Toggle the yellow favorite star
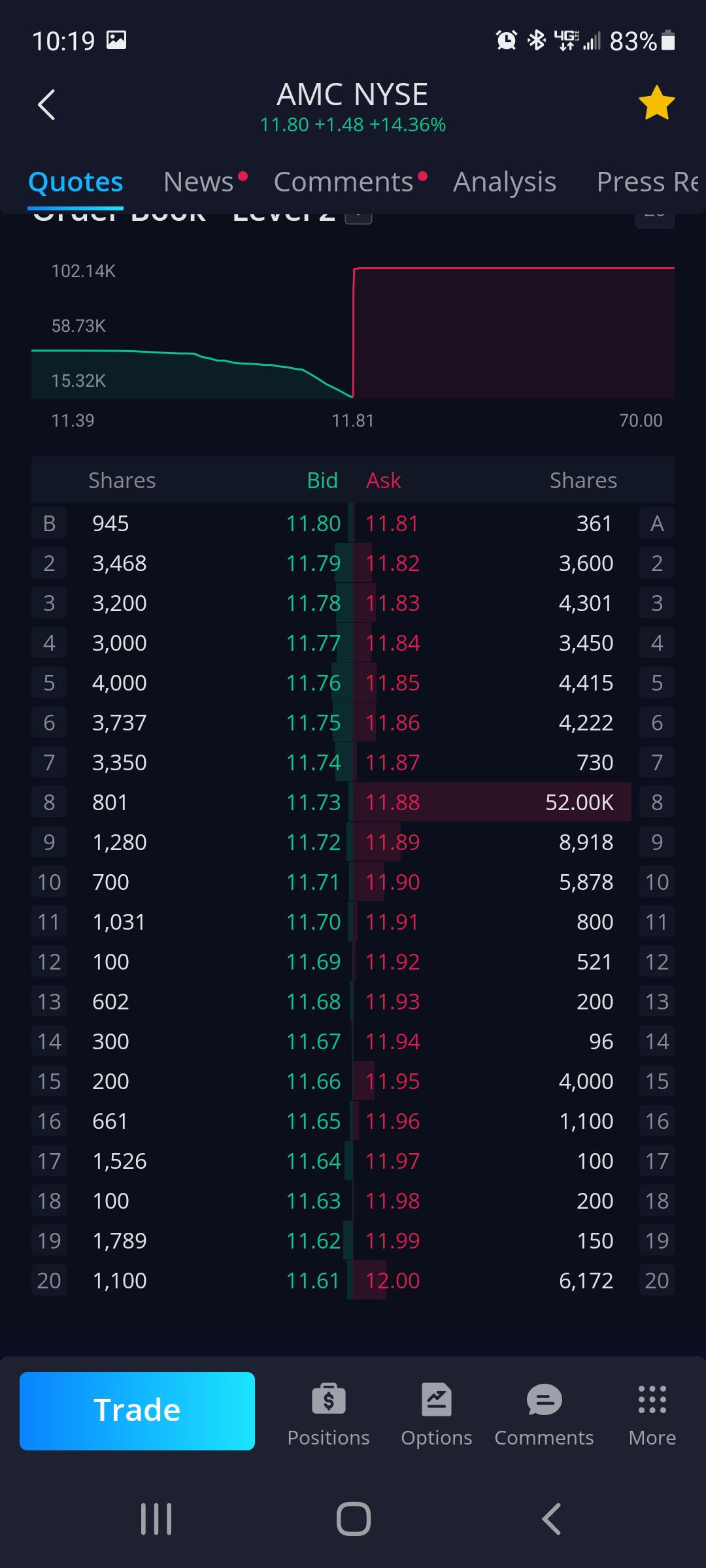The image size is (706, 1568). pos(656,103)
